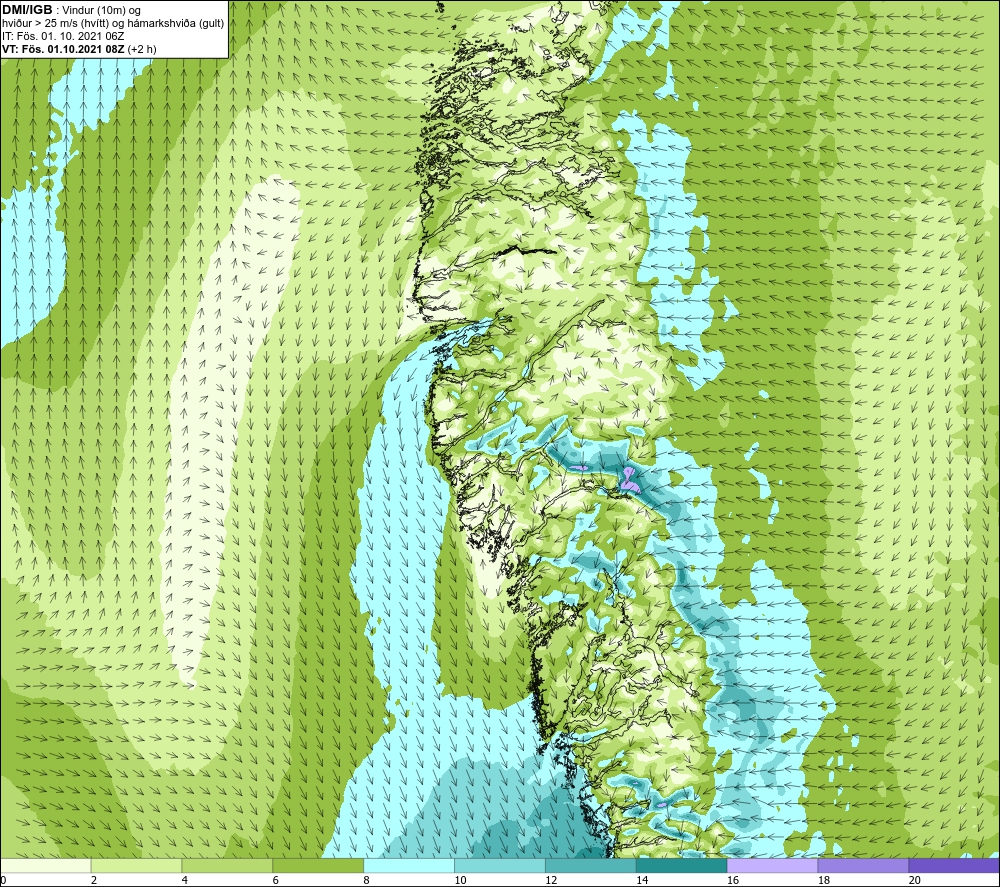
Task: Click the legend scale value "2"
Action: click(x=94, y=880)
